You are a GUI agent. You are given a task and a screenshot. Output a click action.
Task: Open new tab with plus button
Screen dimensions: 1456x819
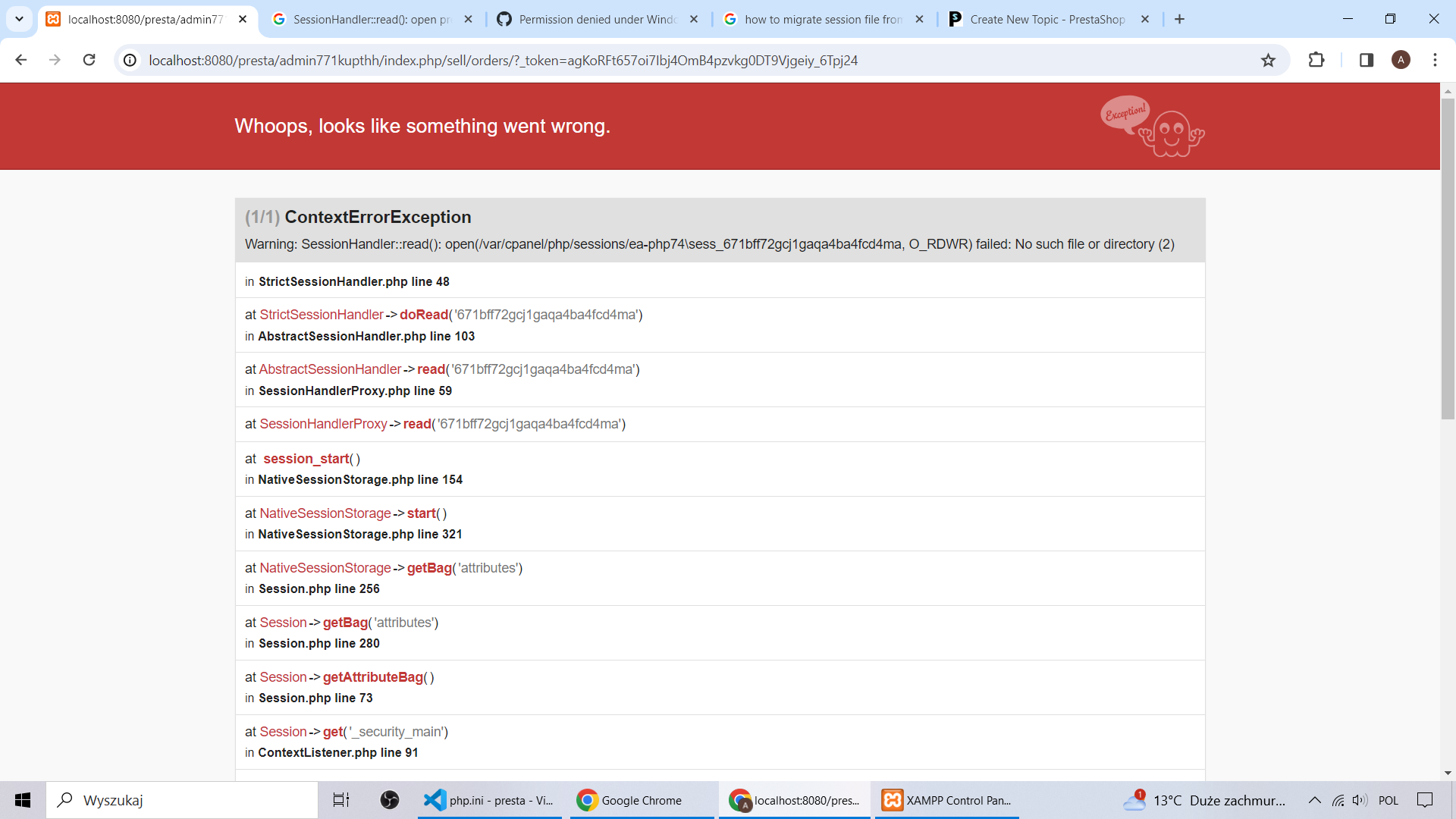(x=1179, y=19)
